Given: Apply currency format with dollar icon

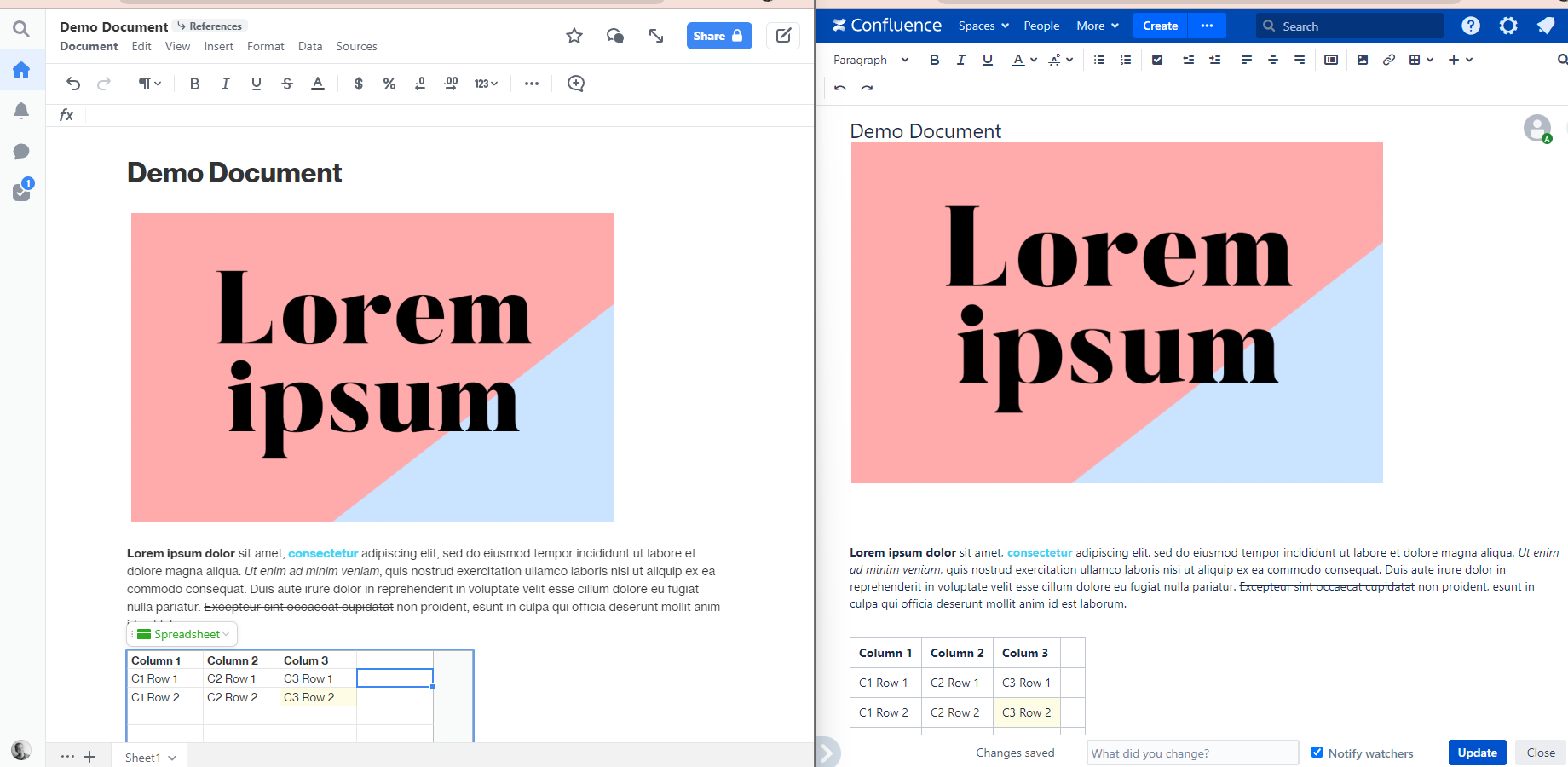Looking at the screenshot, I should coord(359,84).
